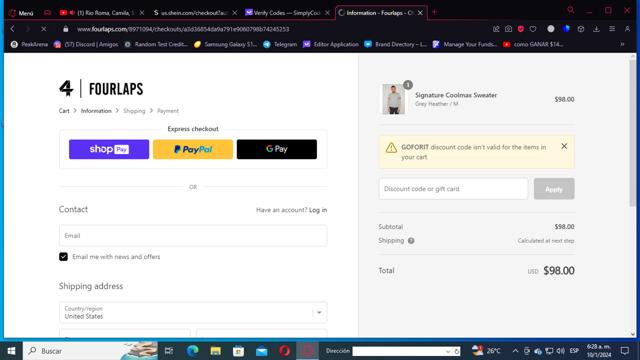The height and width of the screenshot is (360, 640).
Task: Open the profile account icon
Action: click(627, 29)
